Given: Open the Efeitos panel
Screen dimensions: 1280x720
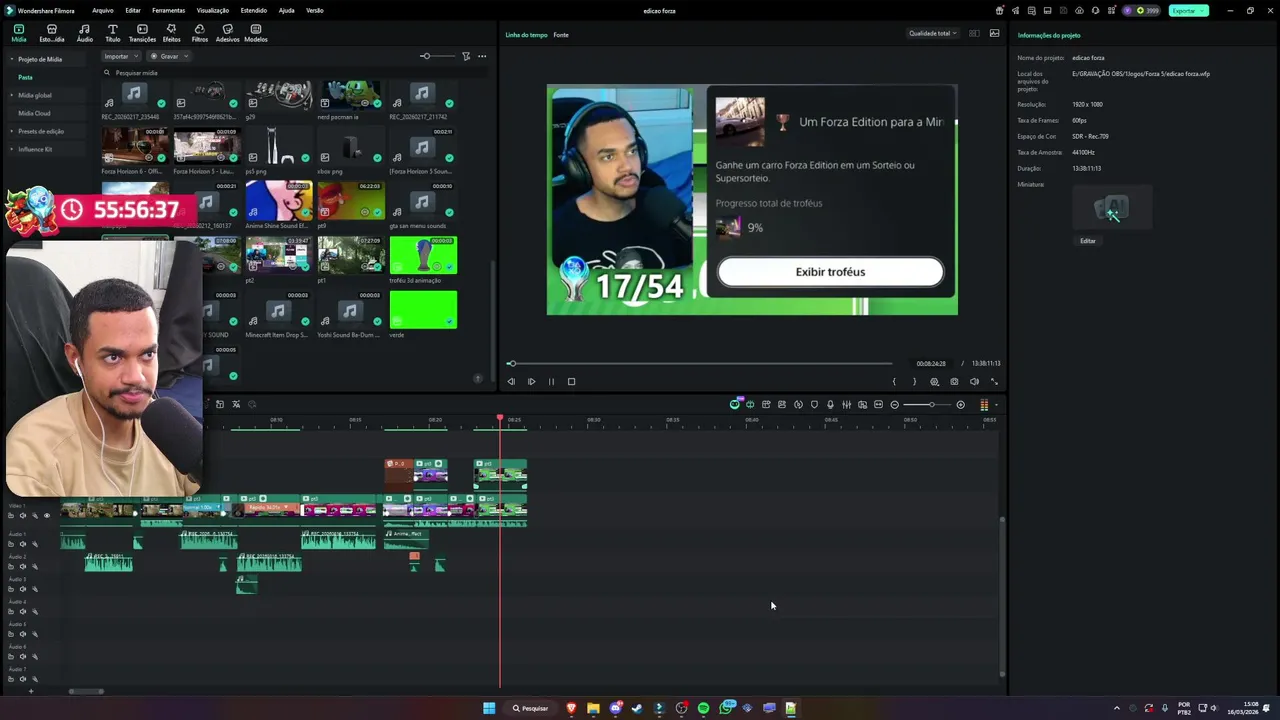Looking at the screenshot, I should [171, 33].
